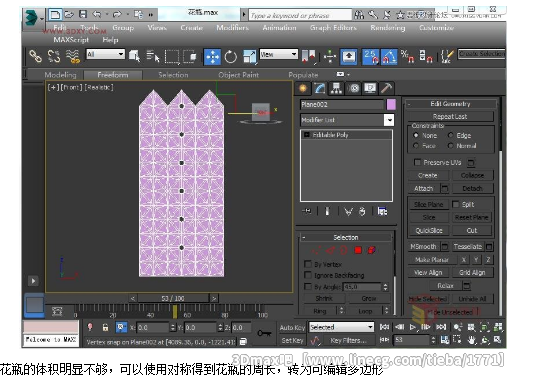Toggle the Spinner Snap icon
The image size is (544, 379).
click(425, 56)
